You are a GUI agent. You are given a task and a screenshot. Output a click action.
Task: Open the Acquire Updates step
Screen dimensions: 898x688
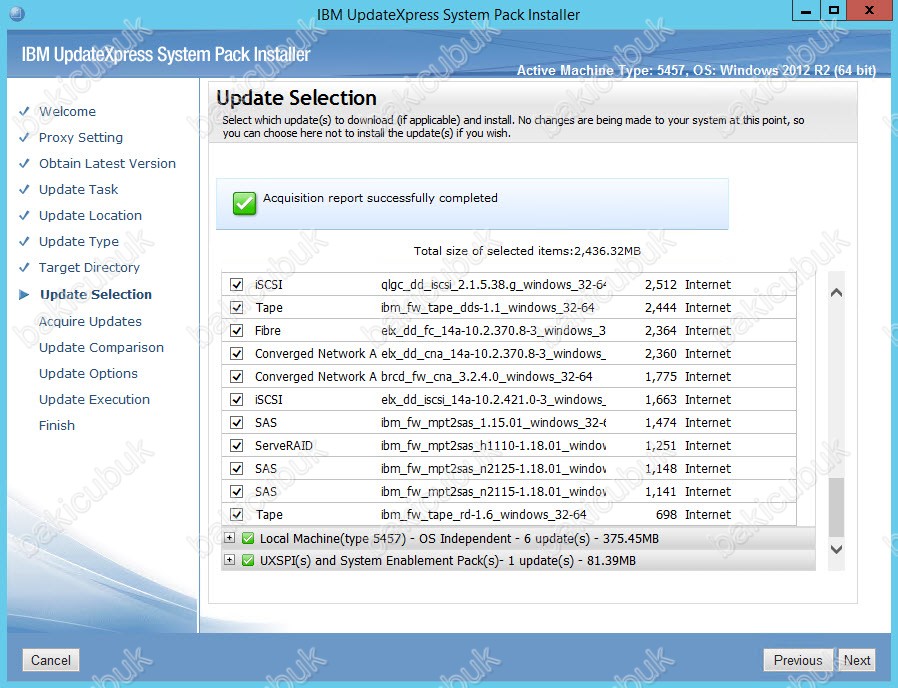pos(90,321)
